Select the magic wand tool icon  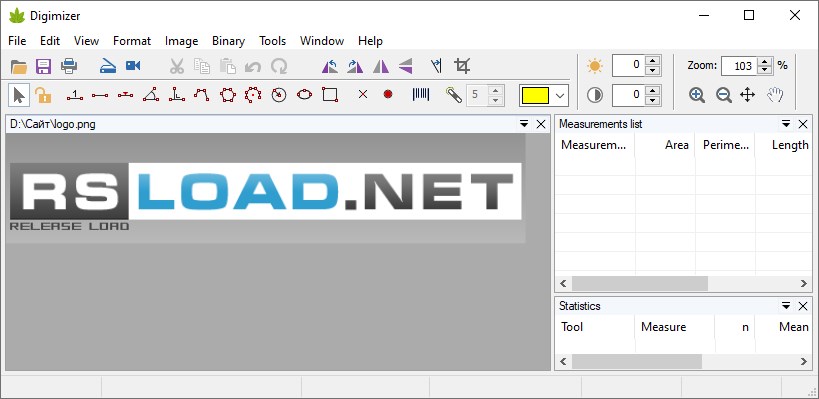(454, 95)
